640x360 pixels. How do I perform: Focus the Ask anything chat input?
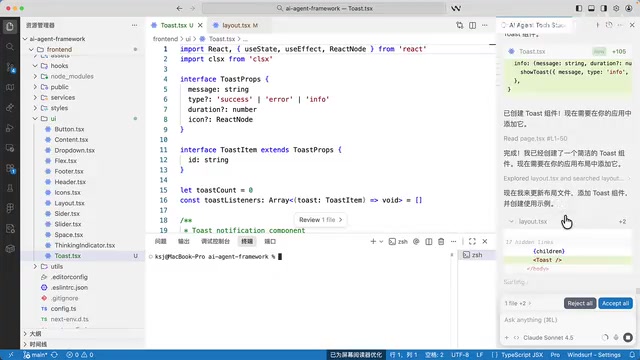pos(567,320)
